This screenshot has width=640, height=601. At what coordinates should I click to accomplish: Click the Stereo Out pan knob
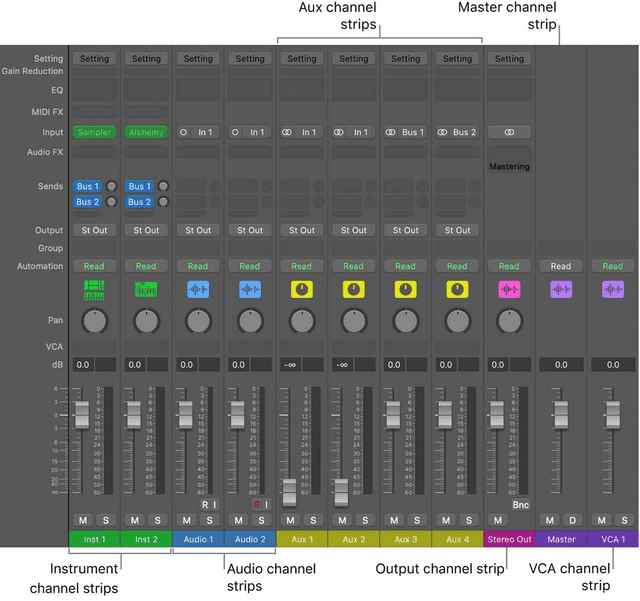tap(509, 321)
